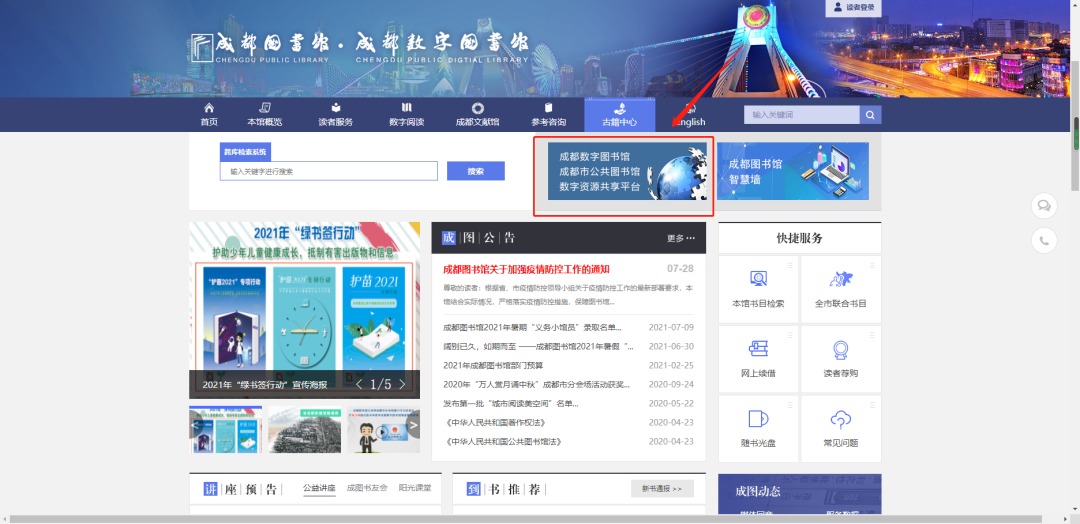Open the 本馆概览 nav menu
The image size is (1080, 524).
tap(264, 114)
